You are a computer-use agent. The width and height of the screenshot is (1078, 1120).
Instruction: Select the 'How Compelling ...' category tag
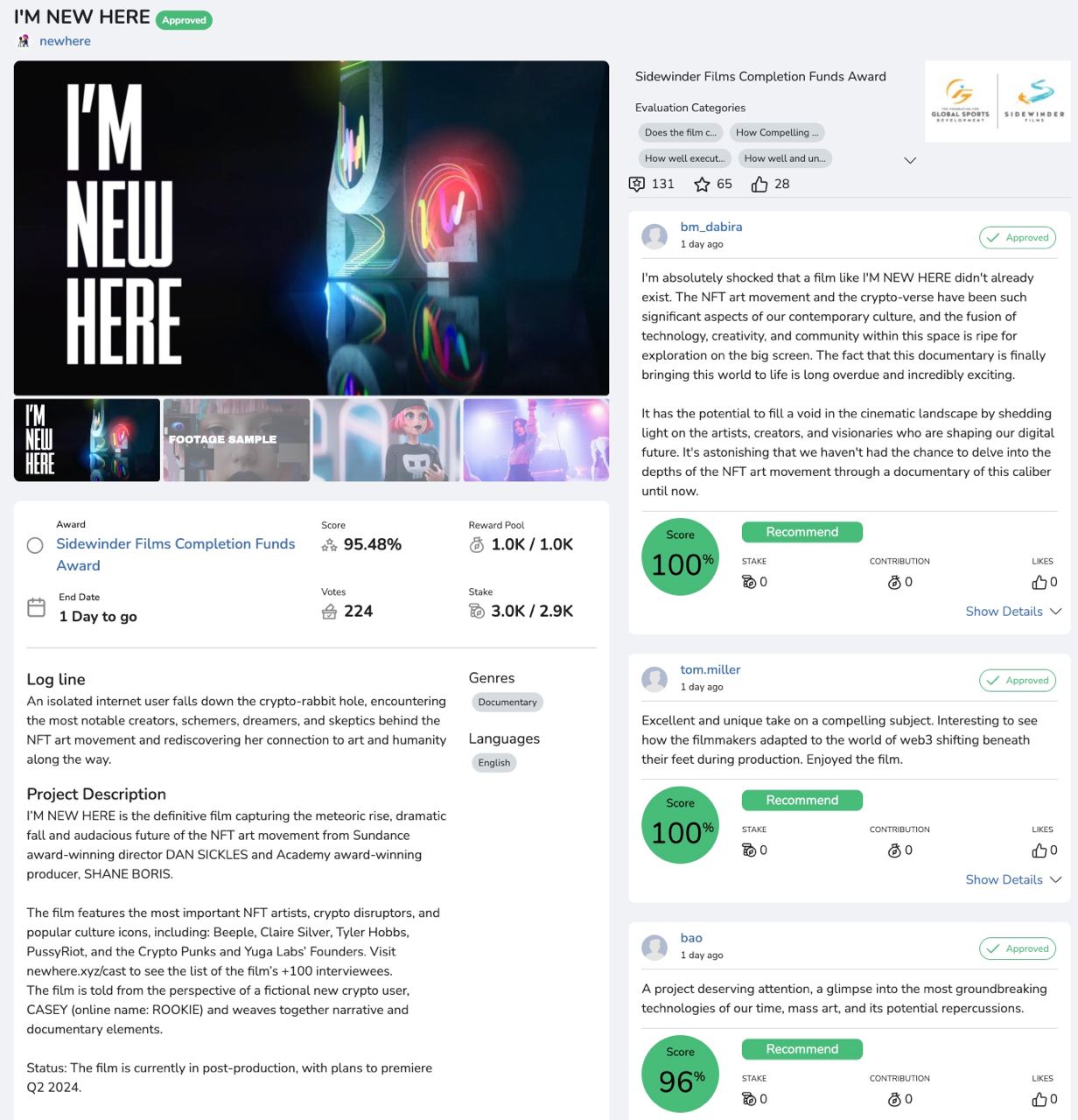(777, 133)
